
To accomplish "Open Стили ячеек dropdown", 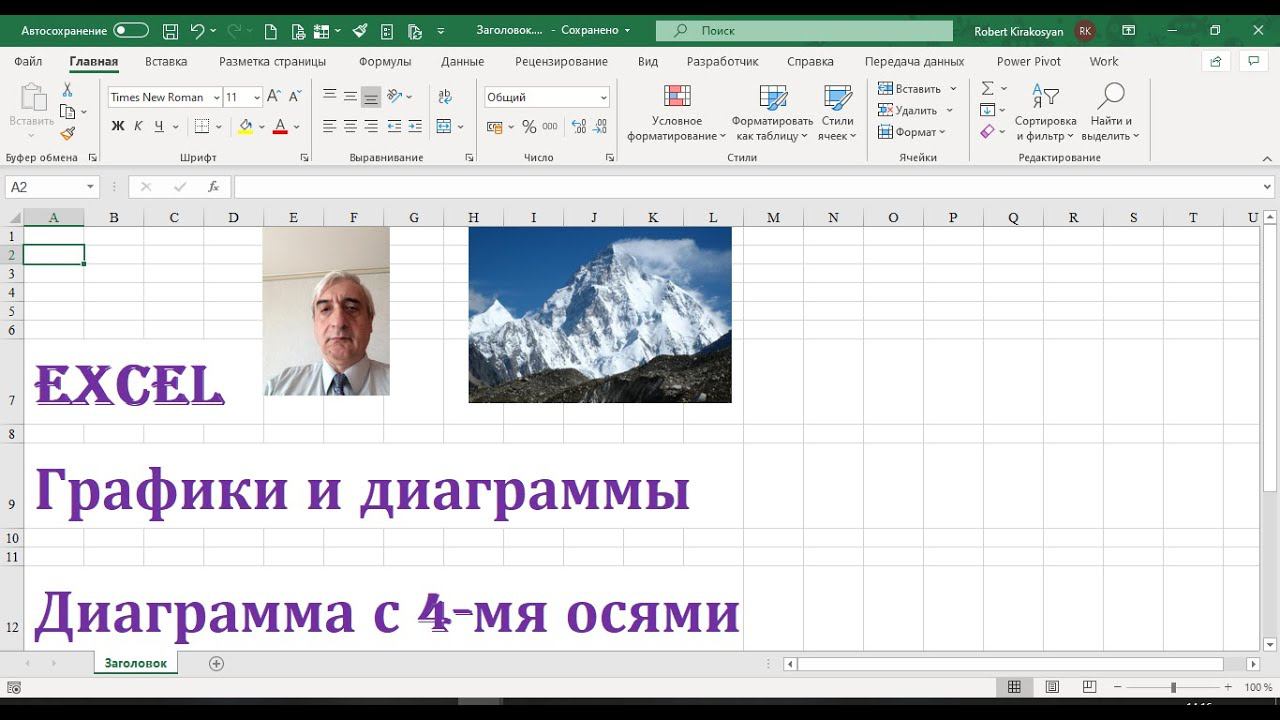I will point(838,113).
